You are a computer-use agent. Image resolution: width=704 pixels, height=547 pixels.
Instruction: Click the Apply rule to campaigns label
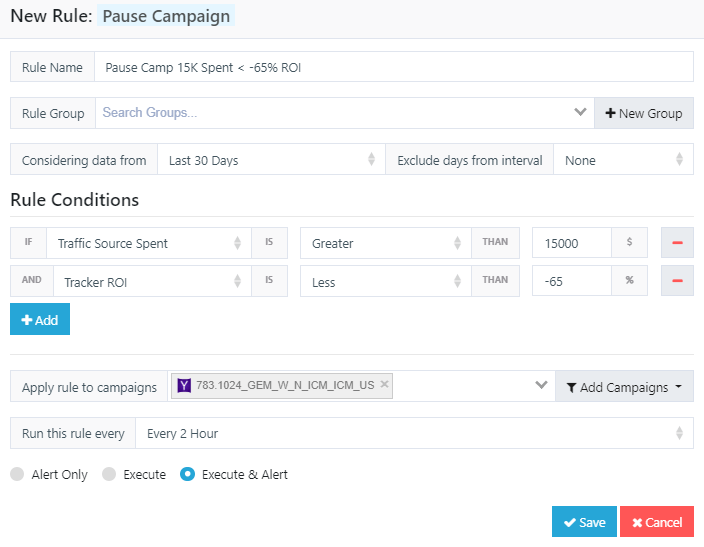tap(89, 387)
